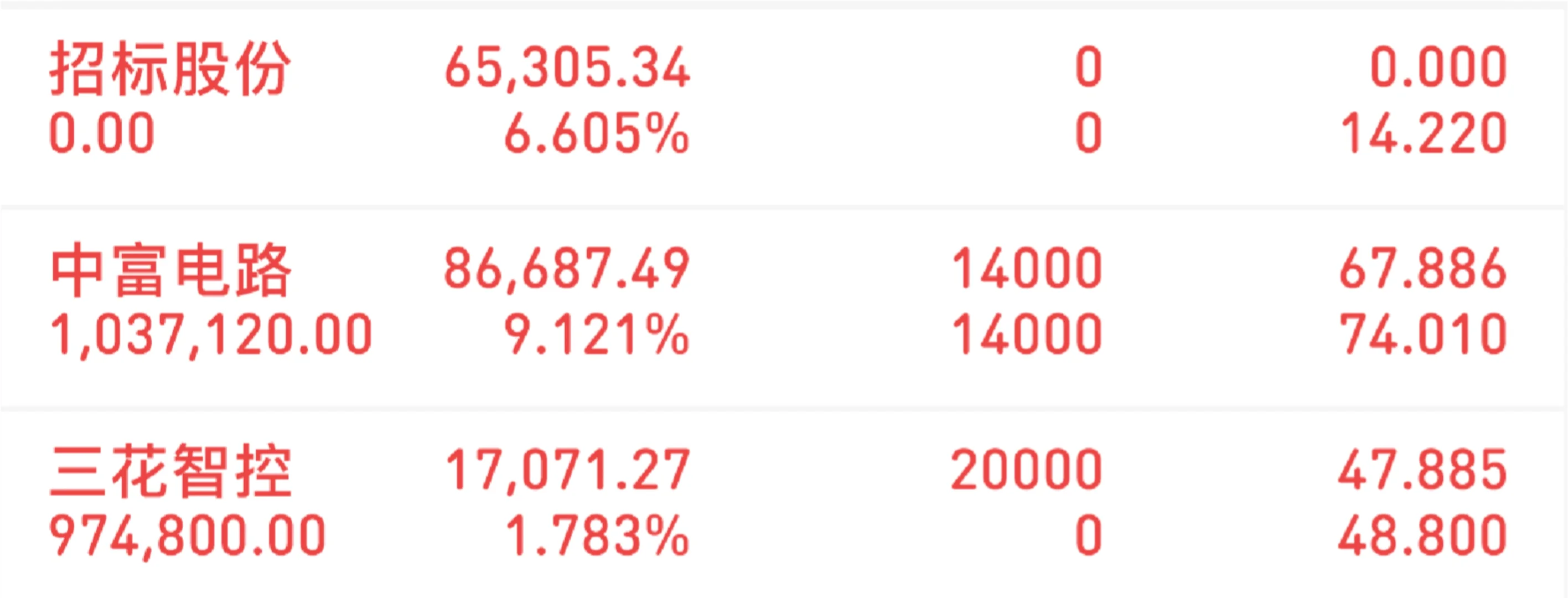Select 中富电路 current price 74.010
1568x598 pixels.
tap(1422, 334)
